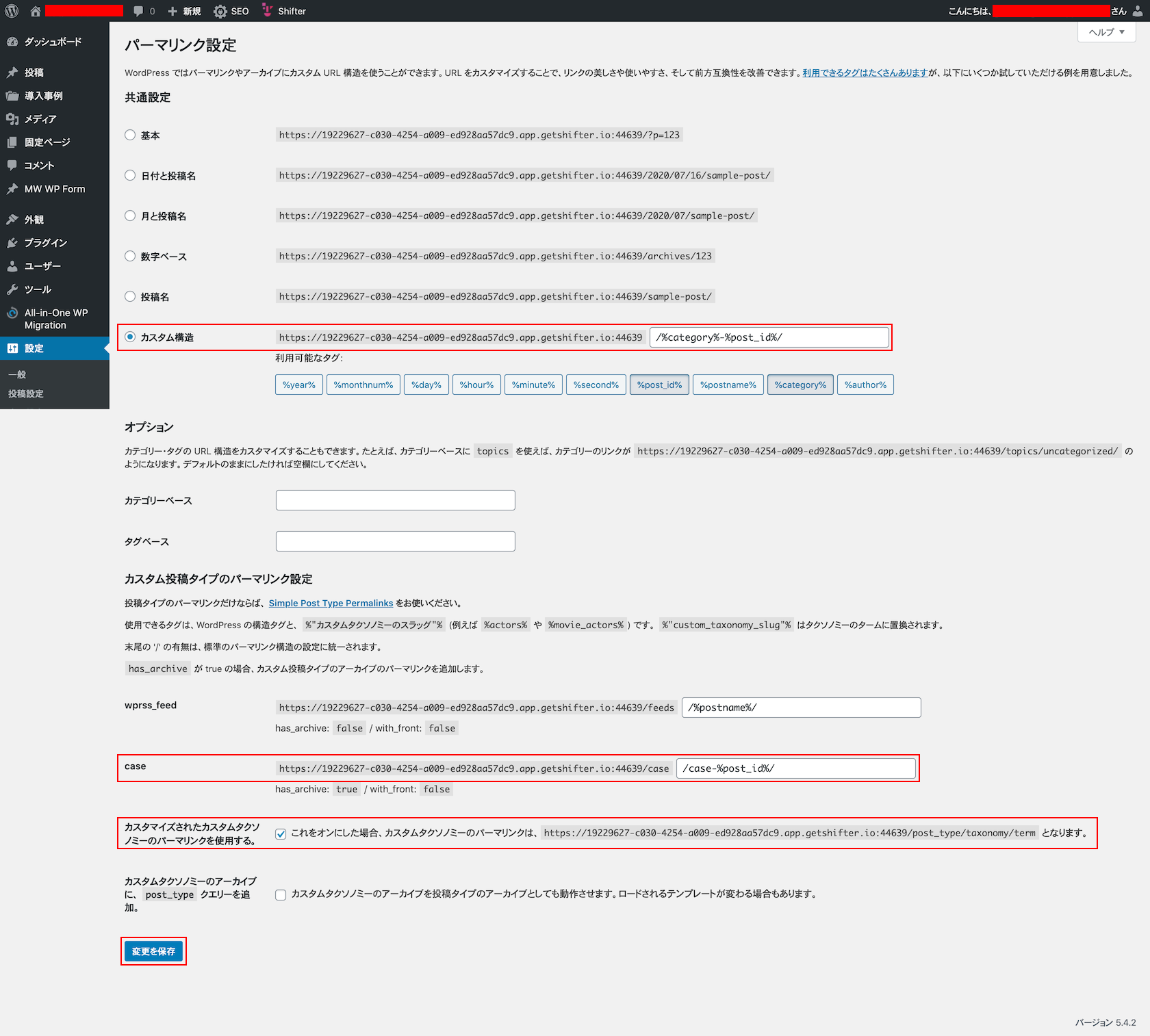Click the メディア sidebar icon
Screen dimensions: 1150x1036
[x=12, y=119]
